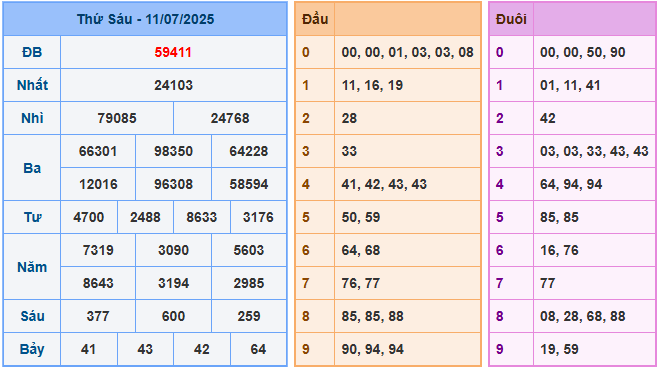Click the 'Nhì' prize label
The height and width of the screenshot is (367, 659).
32,118
